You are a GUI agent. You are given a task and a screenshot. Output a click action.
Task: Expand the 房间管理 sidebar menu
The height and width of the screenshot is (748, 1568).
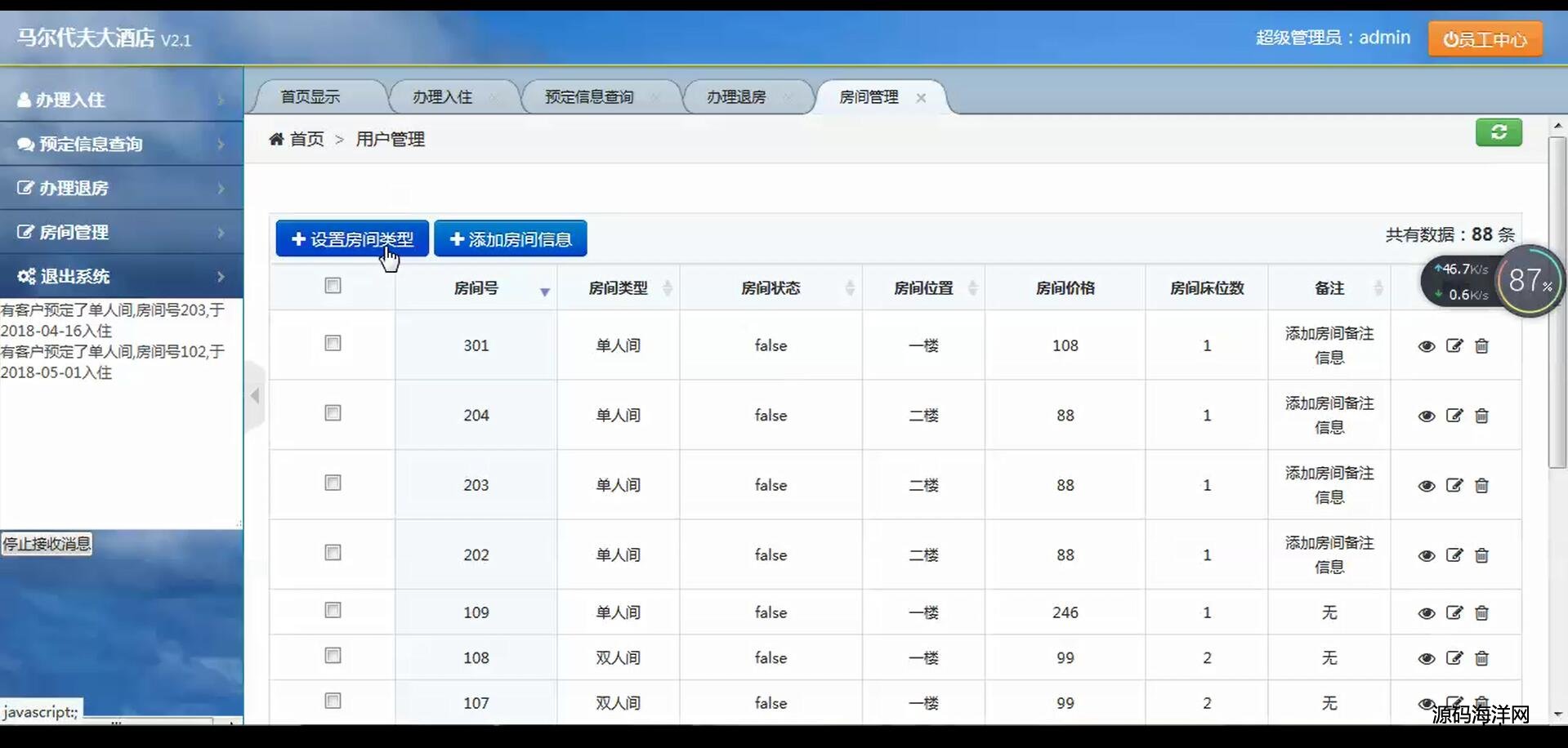pyautogui.click(x=121, y=232)
